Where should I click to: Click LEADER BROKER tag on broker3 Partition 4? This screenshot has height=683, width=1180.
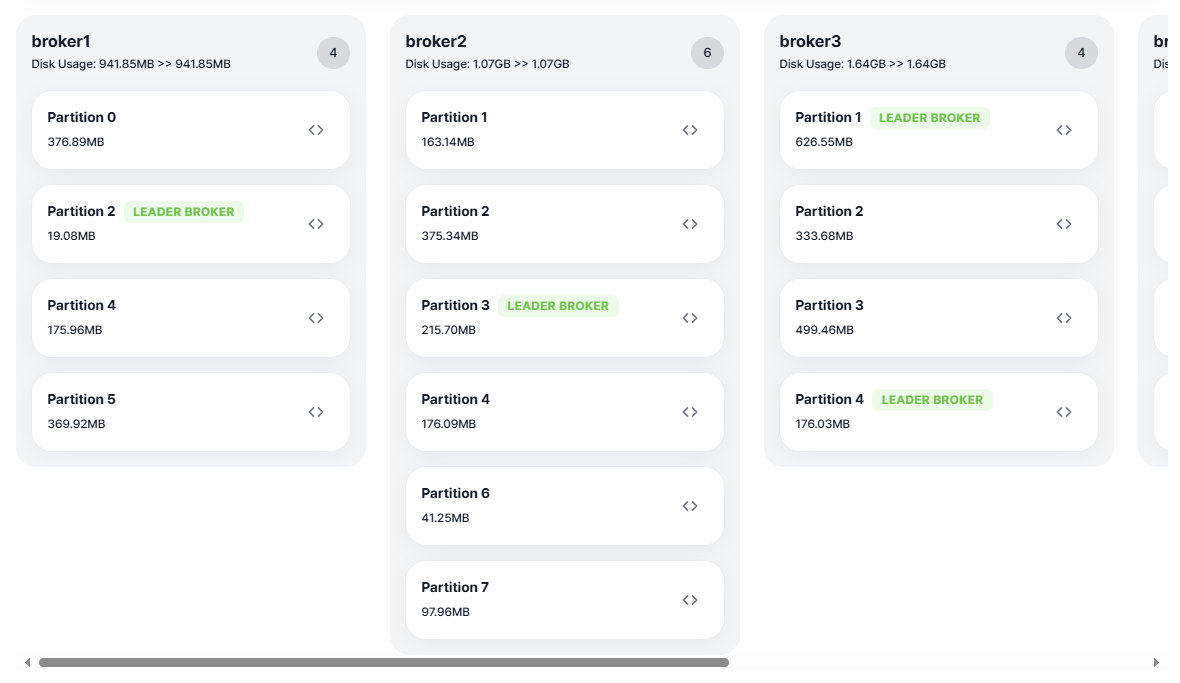click(932, 400)
